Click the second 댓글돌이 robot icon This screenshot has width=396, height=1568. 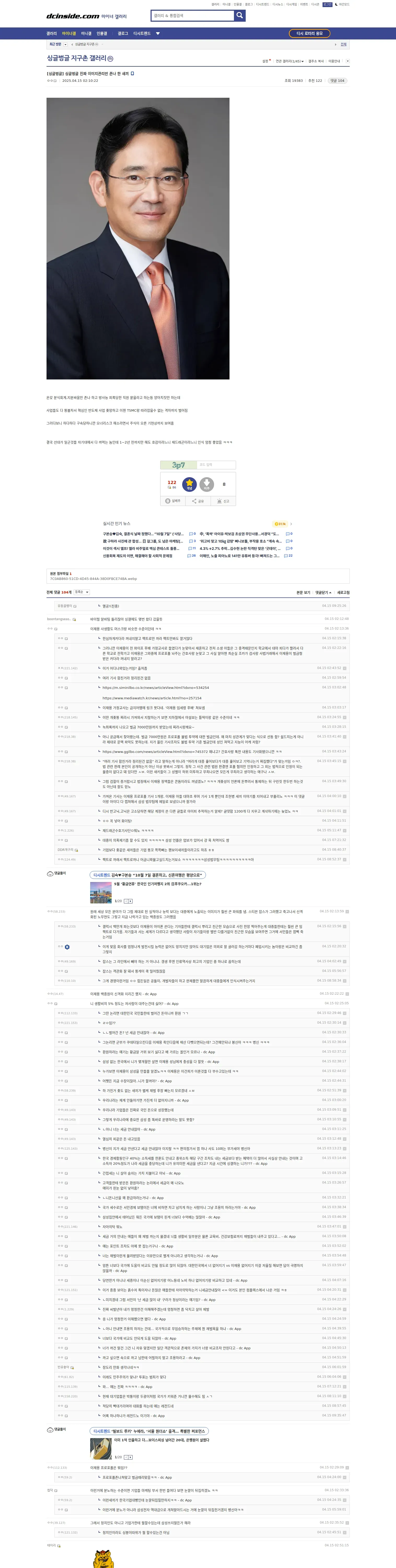pyautogui.click(x=50, y=1429)
